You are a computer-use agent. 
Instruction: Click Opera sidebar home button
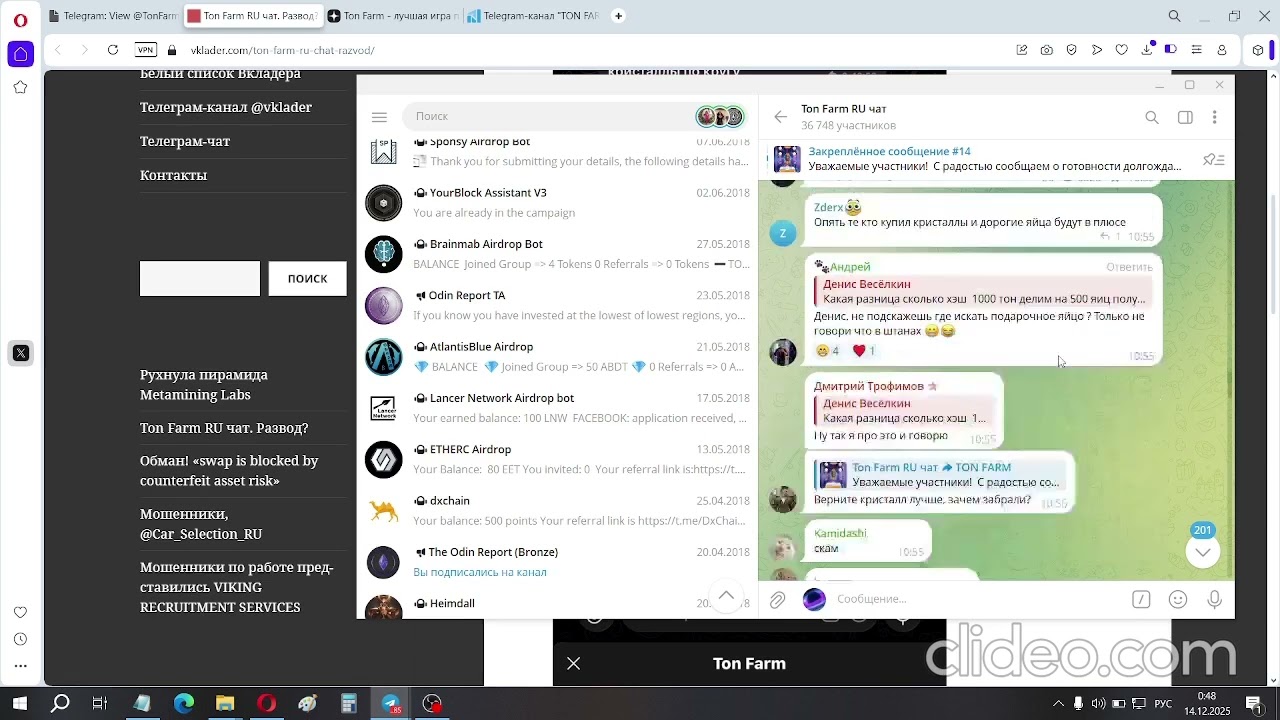coord(20,54)
